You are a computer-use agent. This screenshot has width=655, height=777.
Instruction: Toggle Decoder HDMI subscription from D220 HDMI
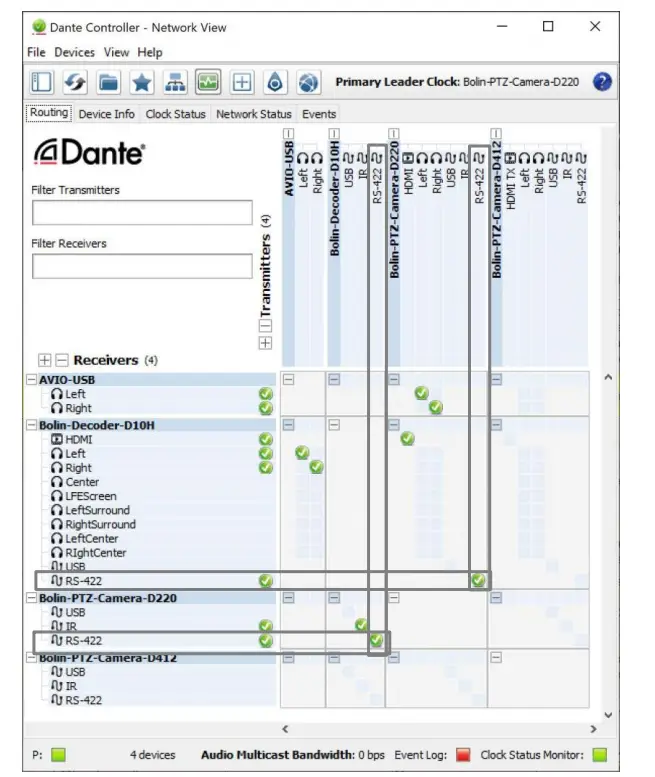(407, 439)
